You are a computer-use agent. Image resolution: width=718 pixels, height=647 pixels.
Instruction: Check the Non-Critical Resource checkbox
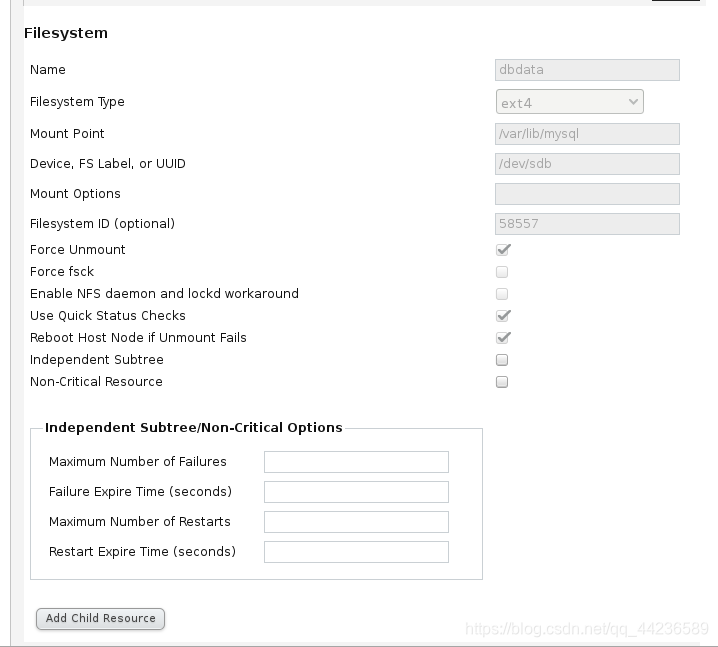pos(502,382)
